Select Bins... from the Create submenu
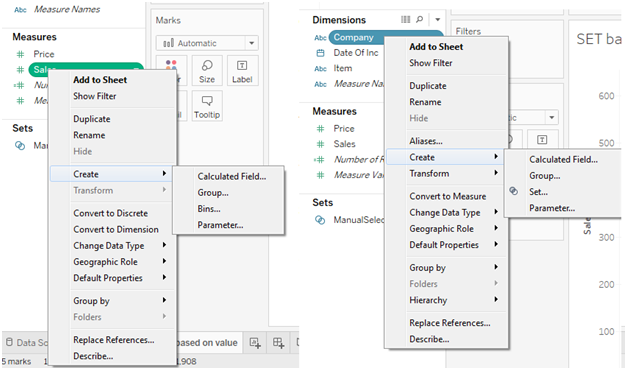 [209, 209]
